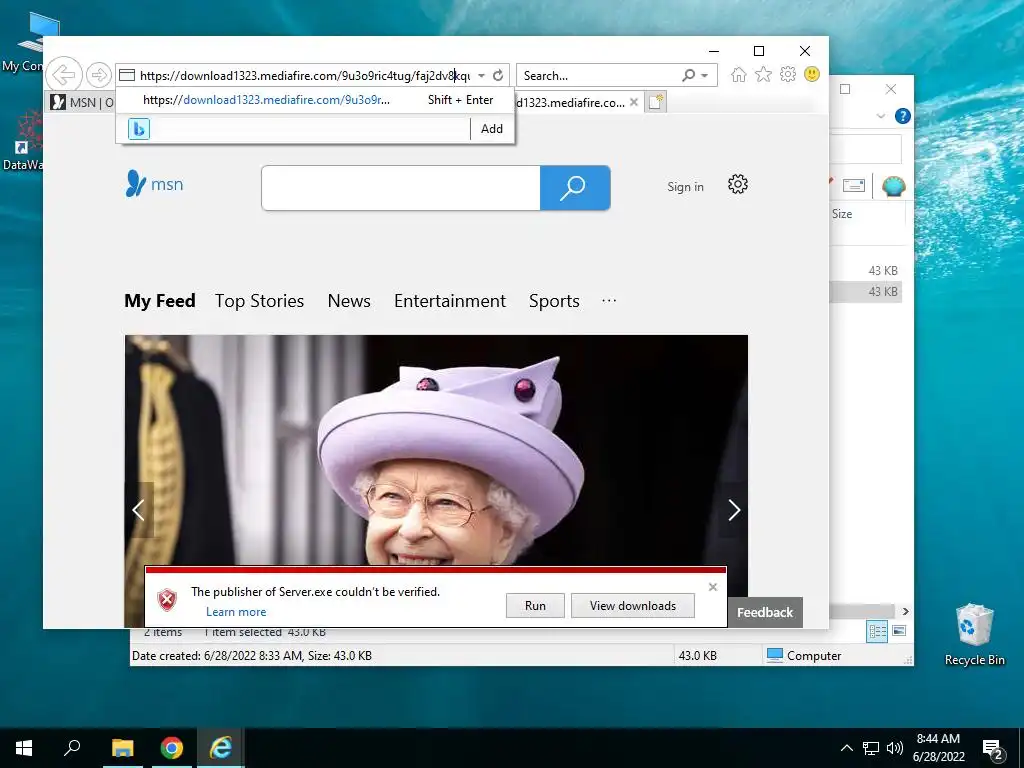The height and width of the screenshot is (768, 1024).
Task: Open taskbar search magnifier
Action: [72, 748]
